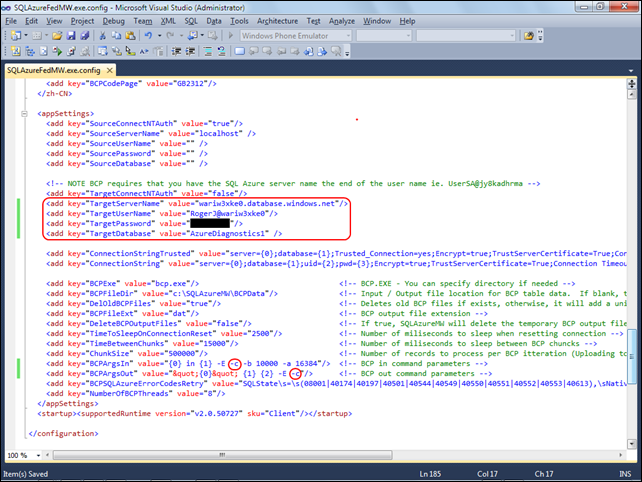642x482 pixels.
Task: Click the Clear All Bookmarks icon
Action: coord(336,51)
